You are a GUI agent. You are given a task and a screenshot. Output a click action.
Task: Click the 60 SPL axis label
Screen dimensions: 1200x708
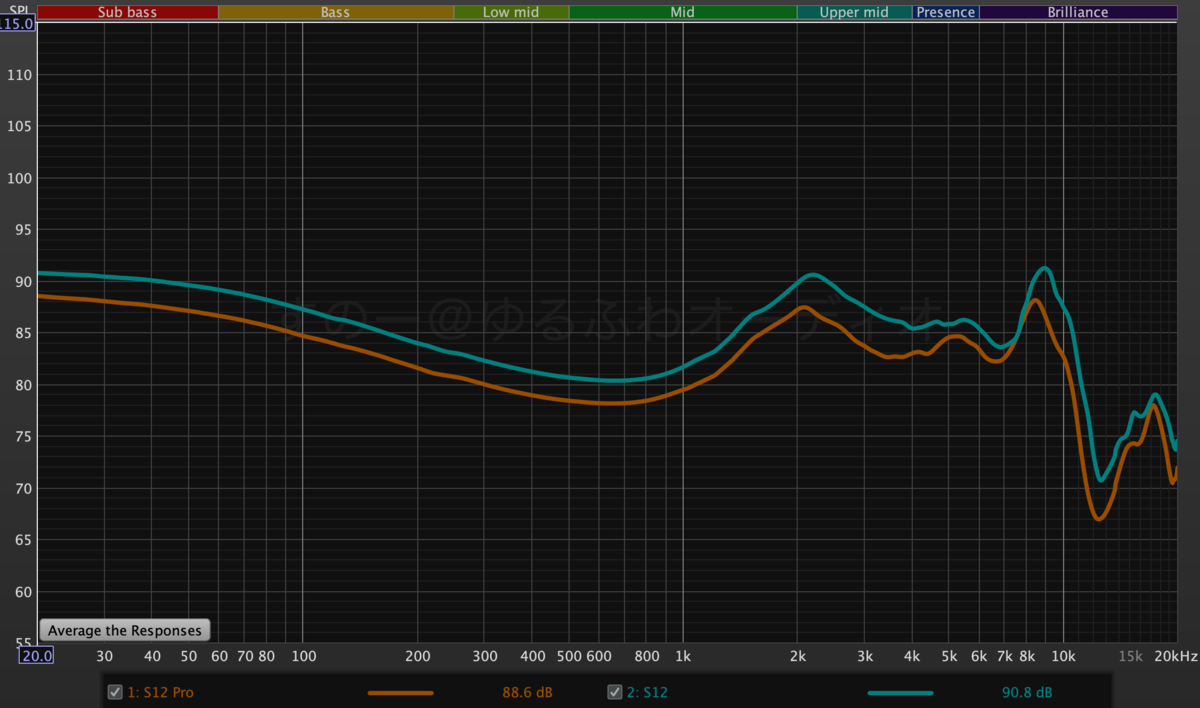pyautogui.click(x=24, y=591)
